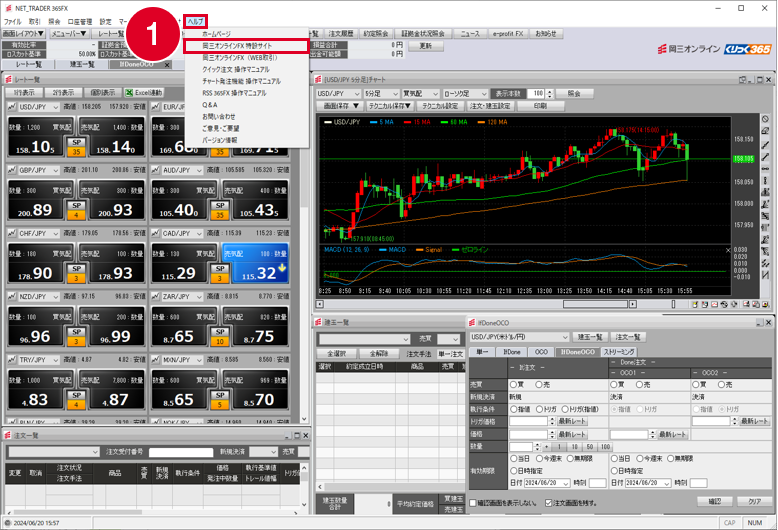Open chart icon for ZAR/JPY rate panel

point(156,296)
